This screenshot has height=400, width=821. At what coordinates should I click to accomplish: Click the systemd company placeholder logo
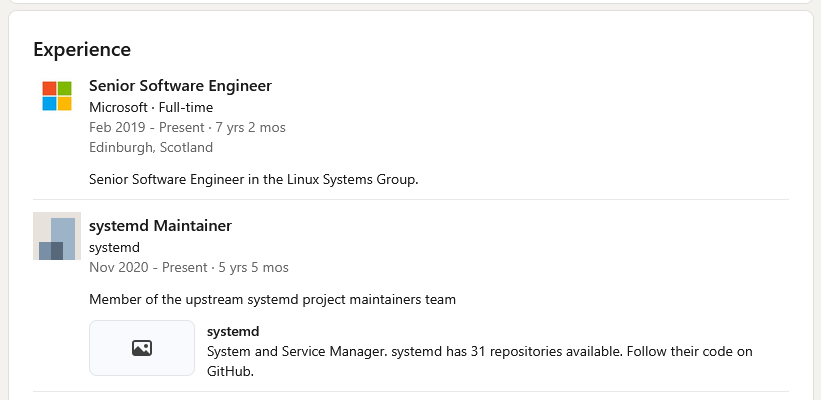point(57,236)
